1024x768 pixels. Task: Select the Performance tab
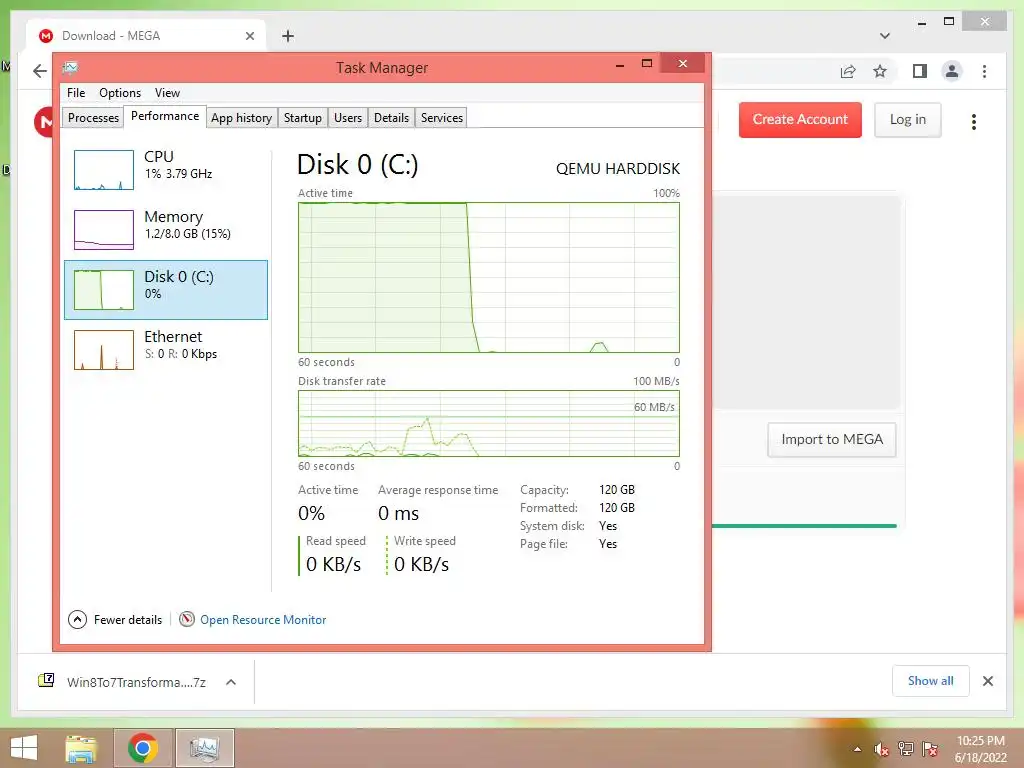(x=165, y=116)
